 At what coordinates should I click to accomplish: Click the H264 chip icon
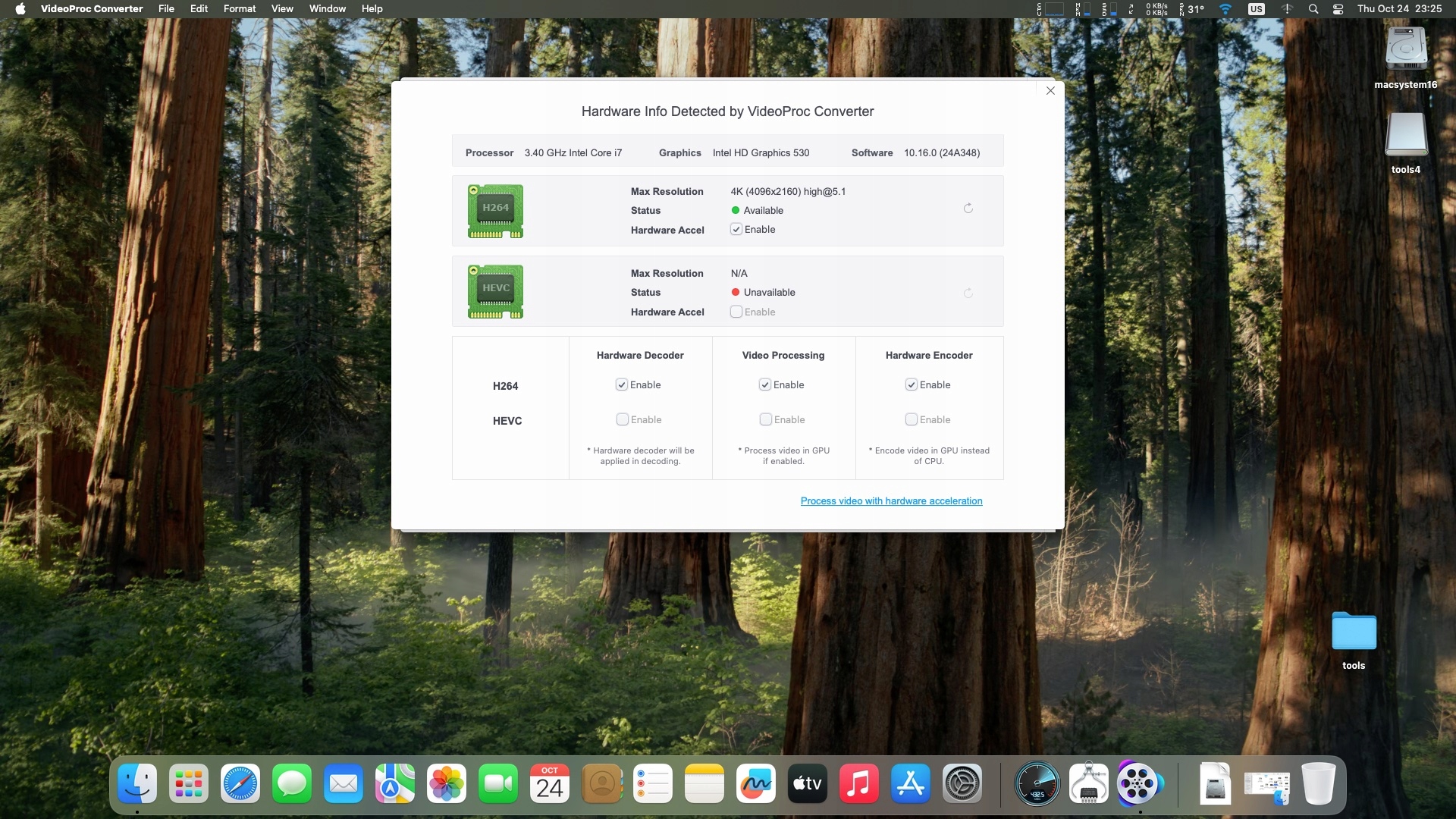click(x=495, y=211)
